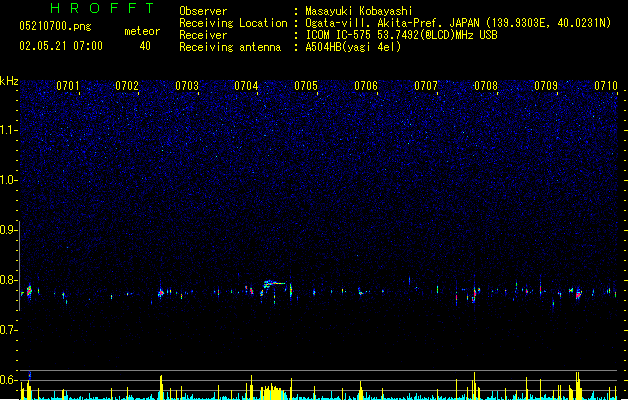Click the 0709 time marker
This screenshot has width=629, height=400.
546,86
